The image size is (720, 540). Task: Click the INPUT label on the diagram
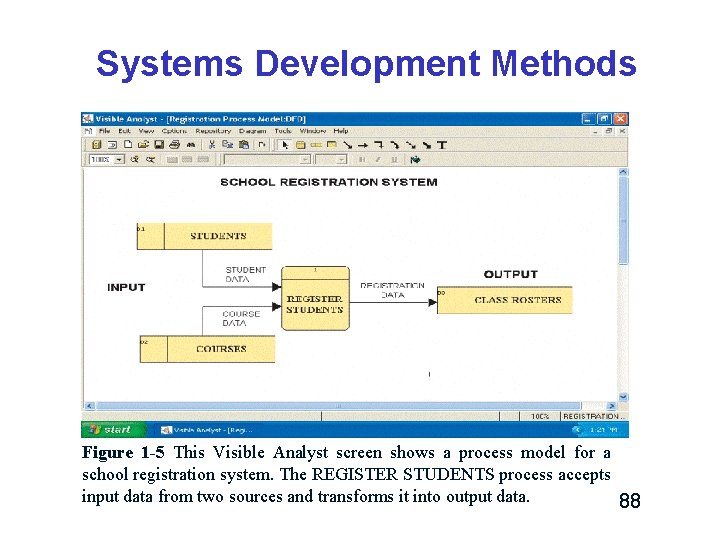pos(126,287)
